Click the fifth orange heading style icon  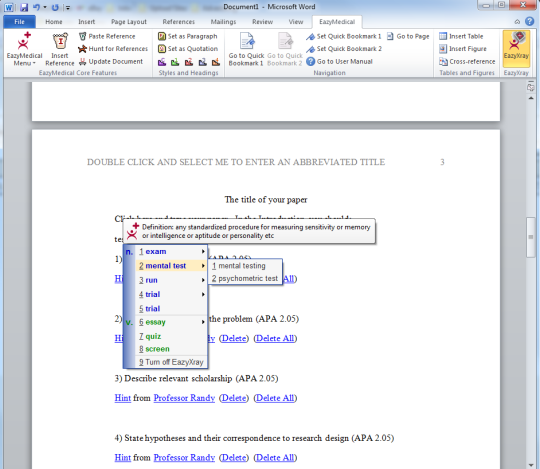click(216, 62)
